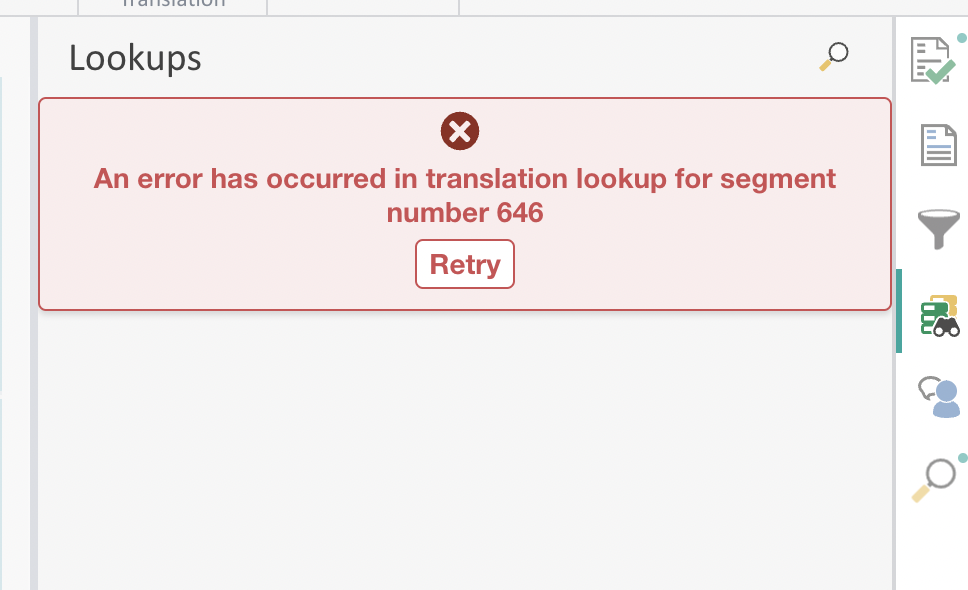The height and width of the screenshot is (590, 968).
Task: Retry the translation lookup for segment 646
Action: point(464,264)
